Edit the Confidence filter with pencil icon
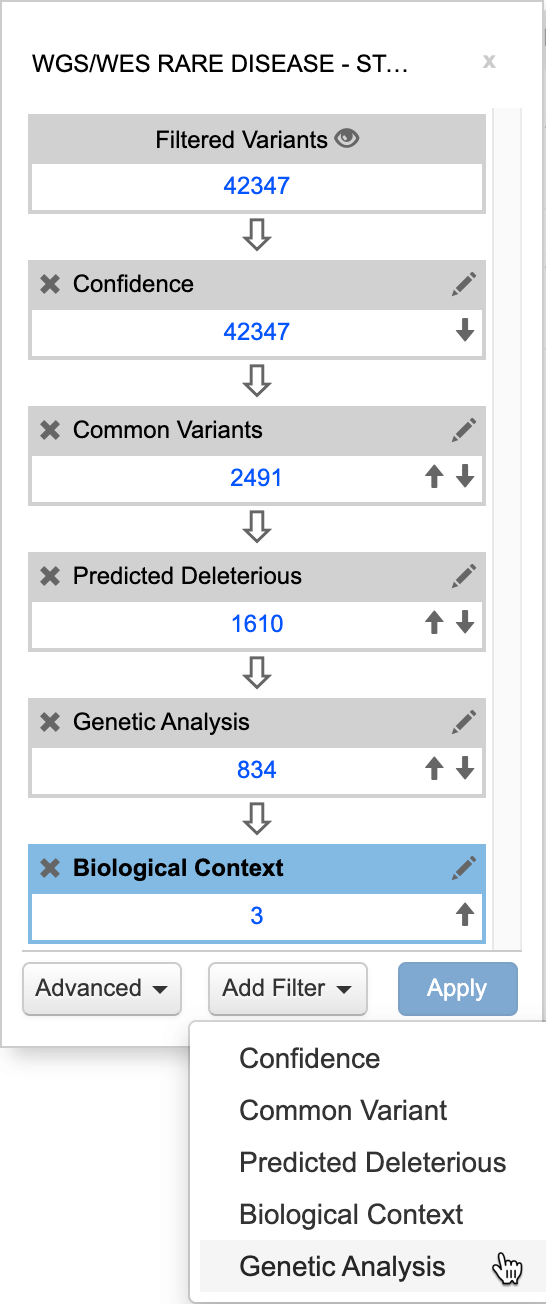 (463, 284)
